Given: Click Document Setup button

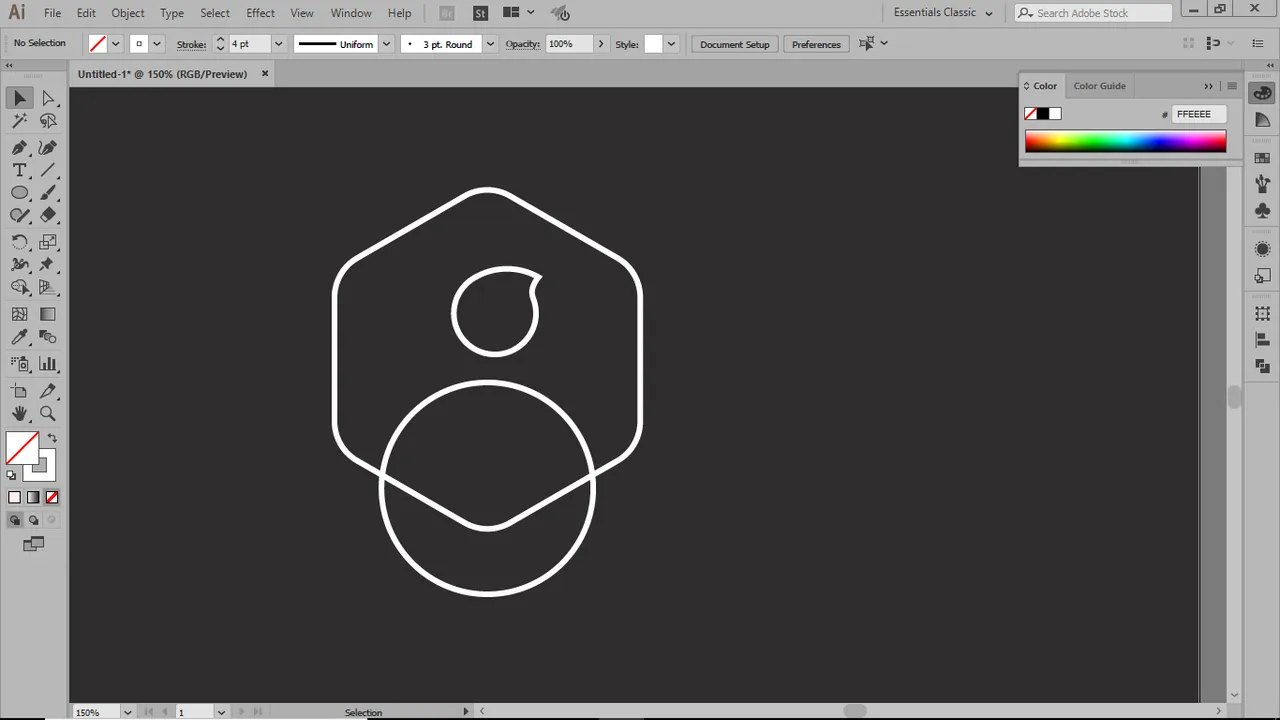Looking at the screenshot, I should [x=735, y=44].
